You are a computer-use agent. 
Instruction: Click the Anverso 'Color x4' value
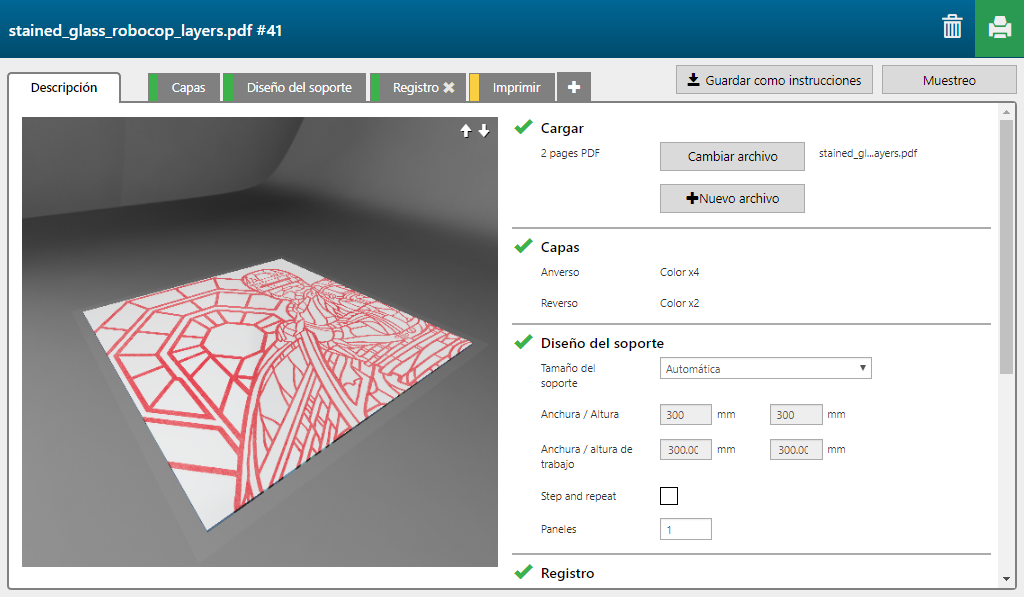pyautogui.click(x=679, y=272)
